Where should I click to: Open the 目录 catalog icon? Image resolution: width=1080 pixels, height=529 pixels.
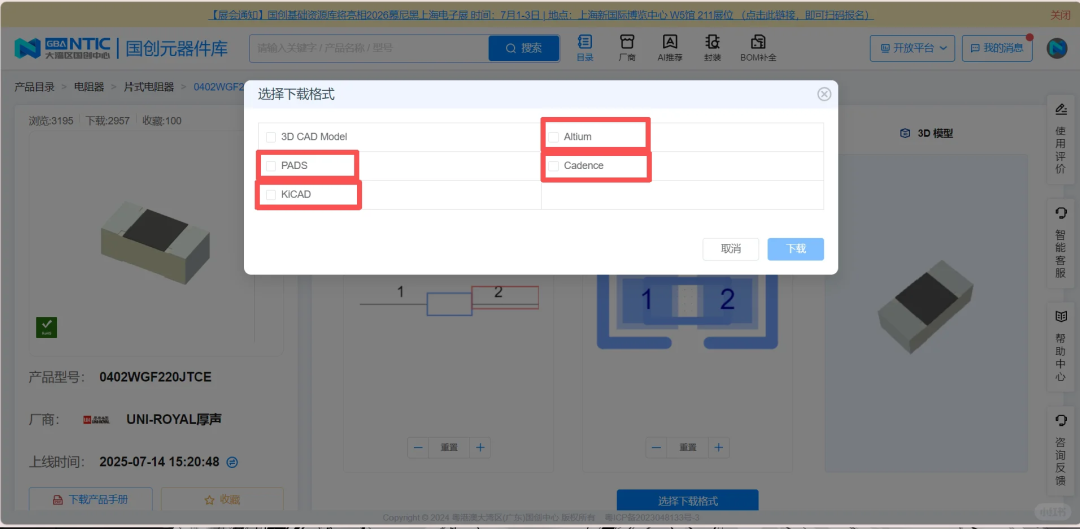585,48
